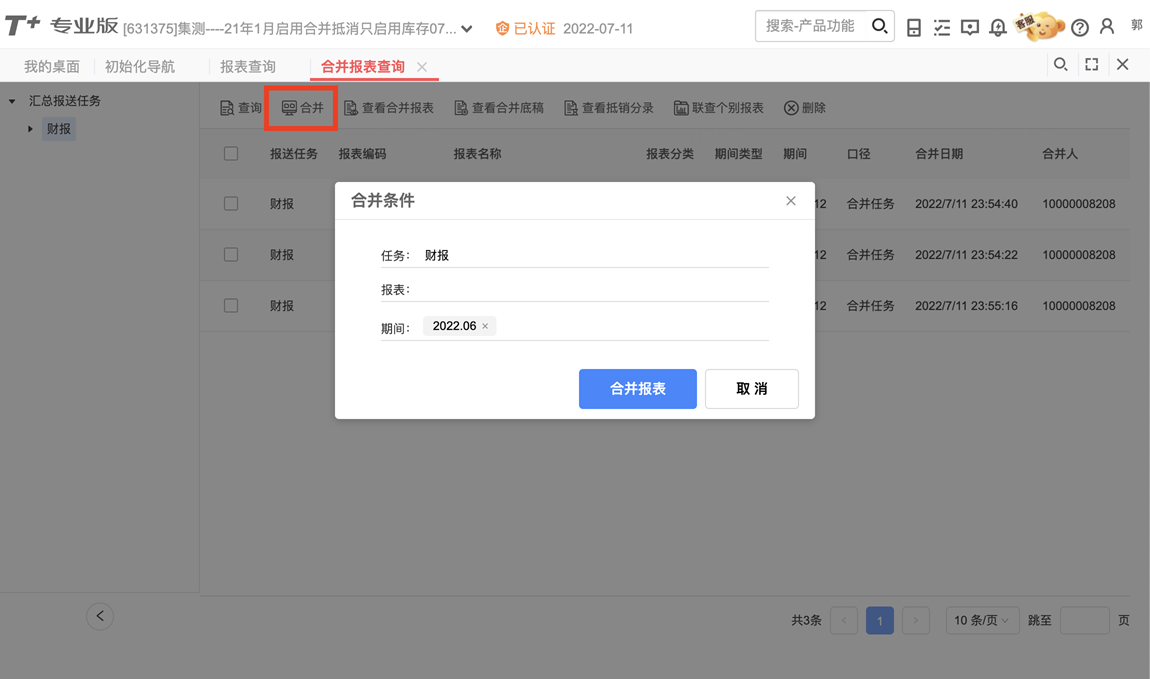Remove the 2022.06 period tag
Screen dimensions: 1150x679
[485, 326]
